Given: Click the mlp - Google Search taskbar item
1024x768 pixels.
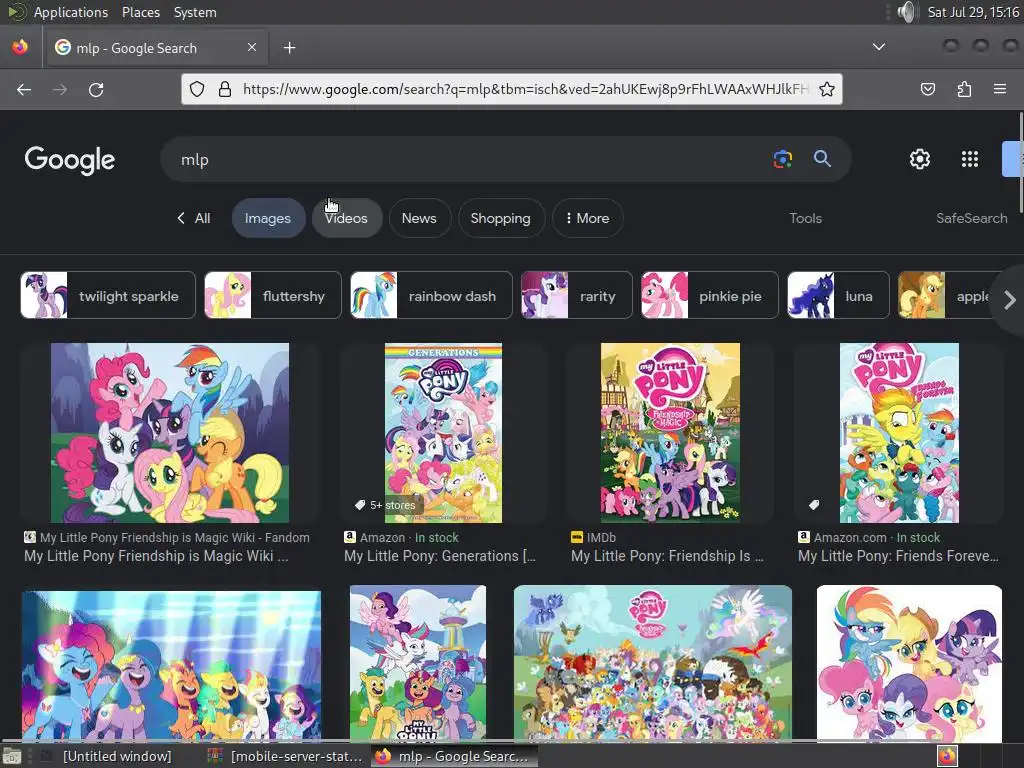Looking at the screenshot, I should (455, 756).
